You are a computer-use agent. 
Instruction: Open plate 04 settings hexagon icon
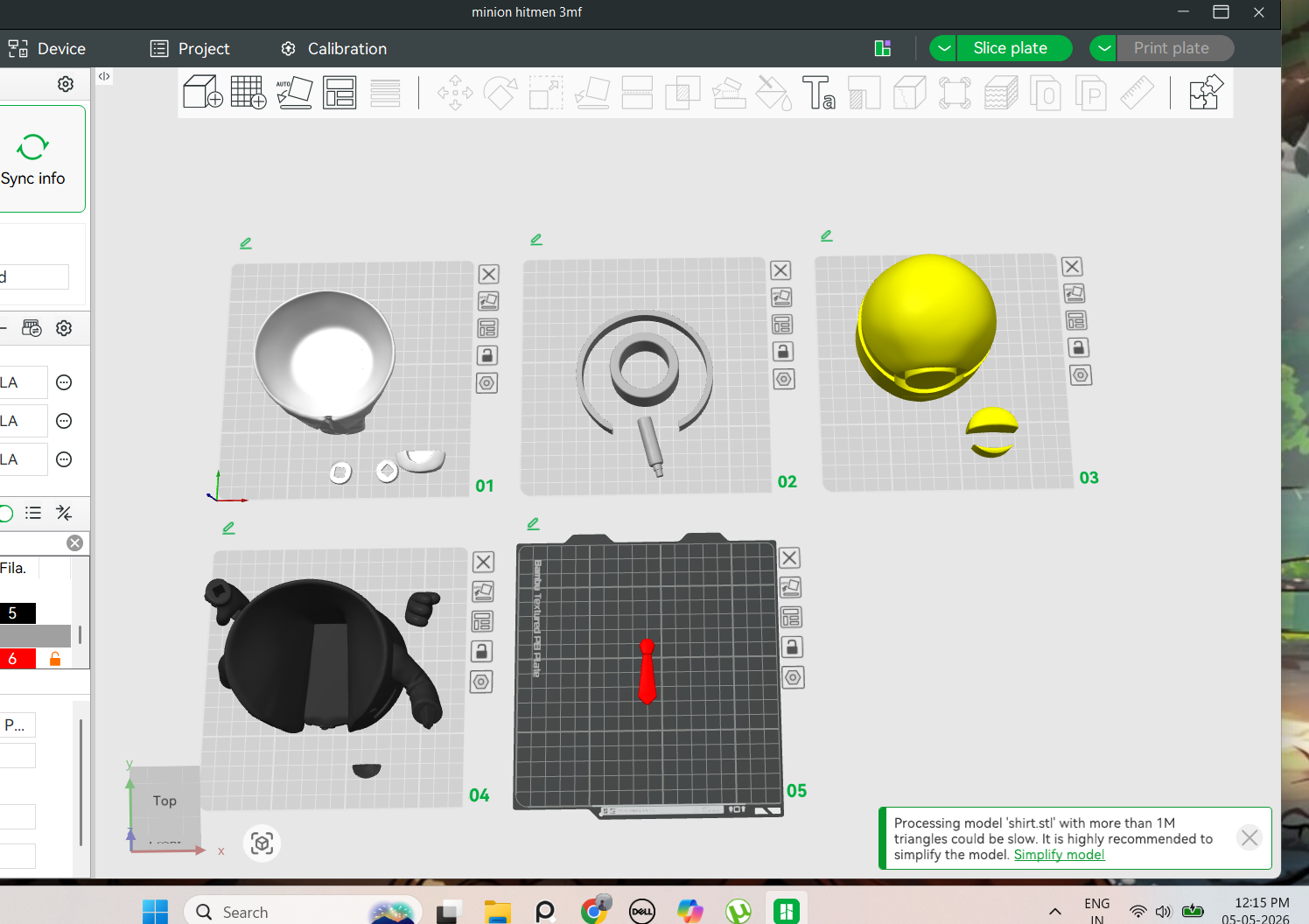[481, 682]
